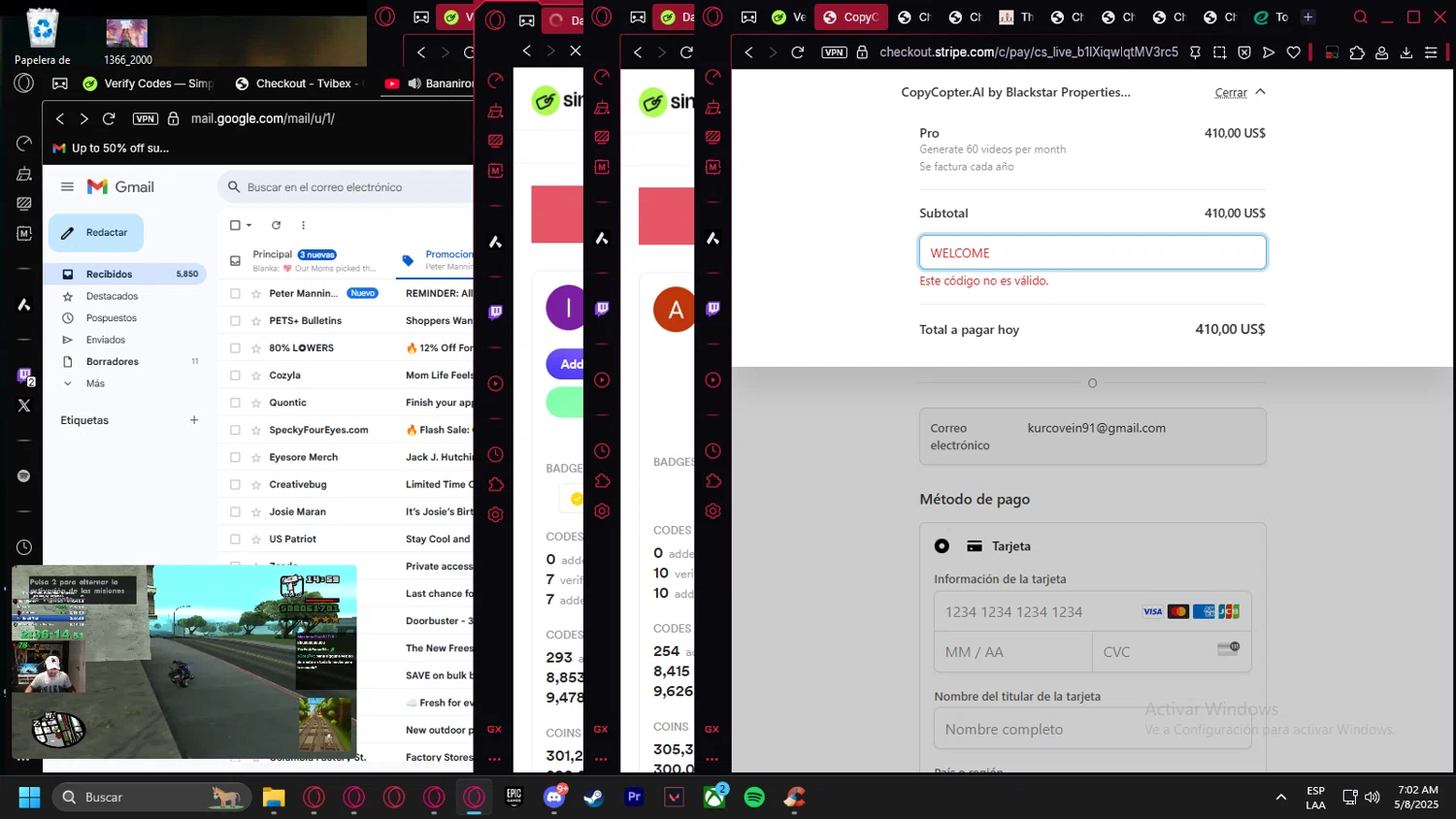Tick the checkbox for 80% LOWERS email
This screenshot has height=819, width=1456.
point(235,348)
